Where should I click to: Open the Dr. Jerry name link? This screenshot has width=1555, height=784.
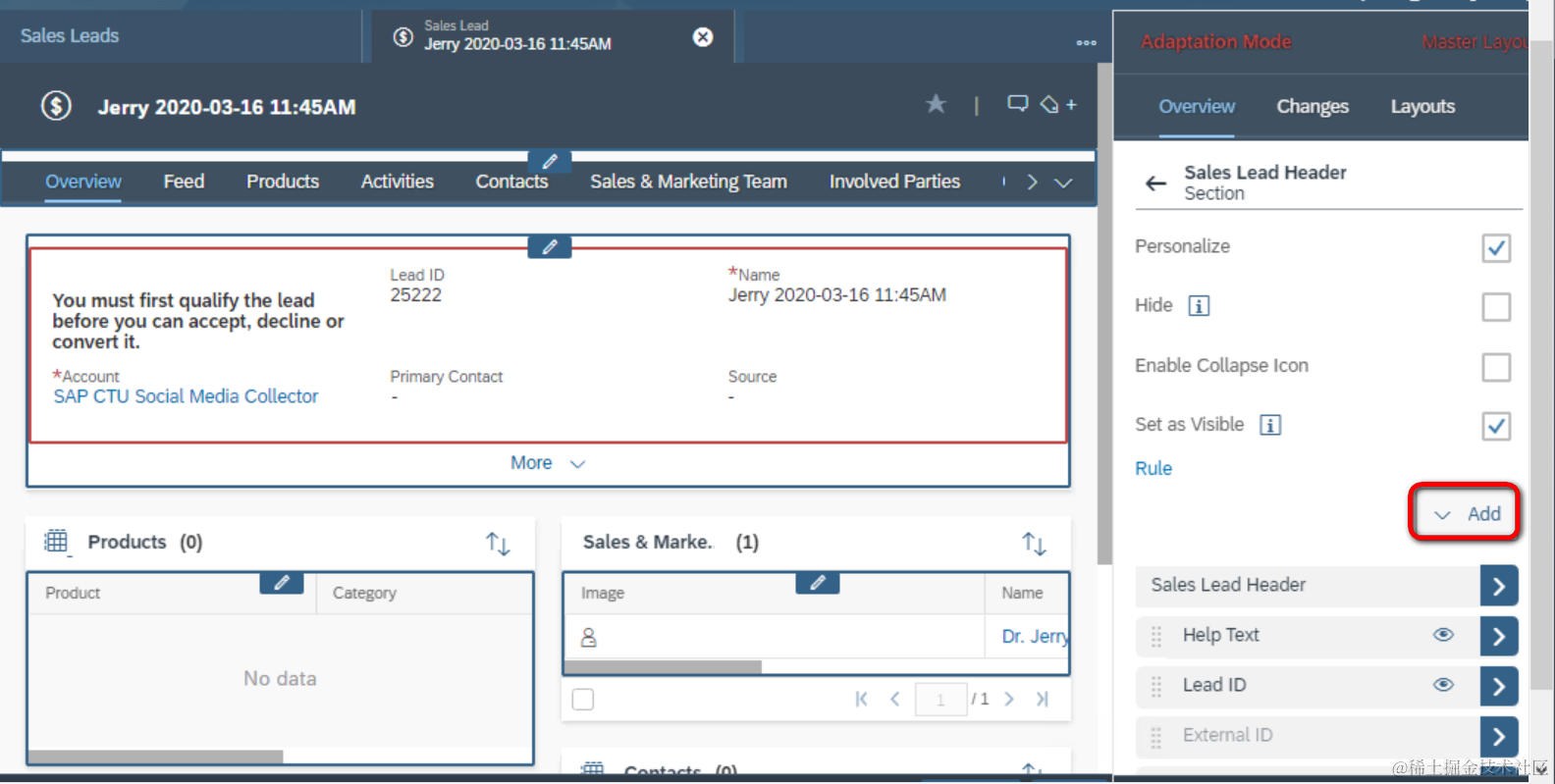pyautogui.click(x=1035, y=637)
